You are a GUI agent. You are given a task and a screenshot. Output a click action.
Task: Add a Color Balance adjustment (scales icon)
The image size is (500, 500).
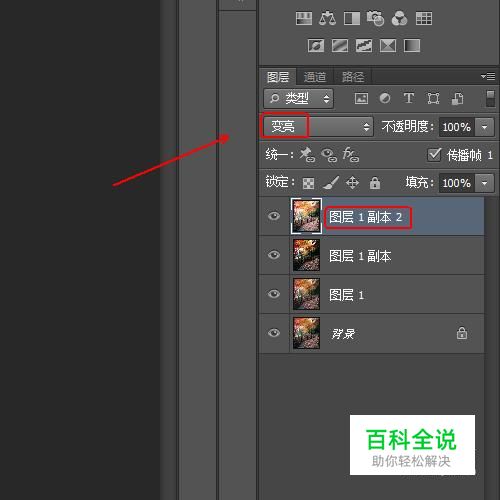pos(327,19)
